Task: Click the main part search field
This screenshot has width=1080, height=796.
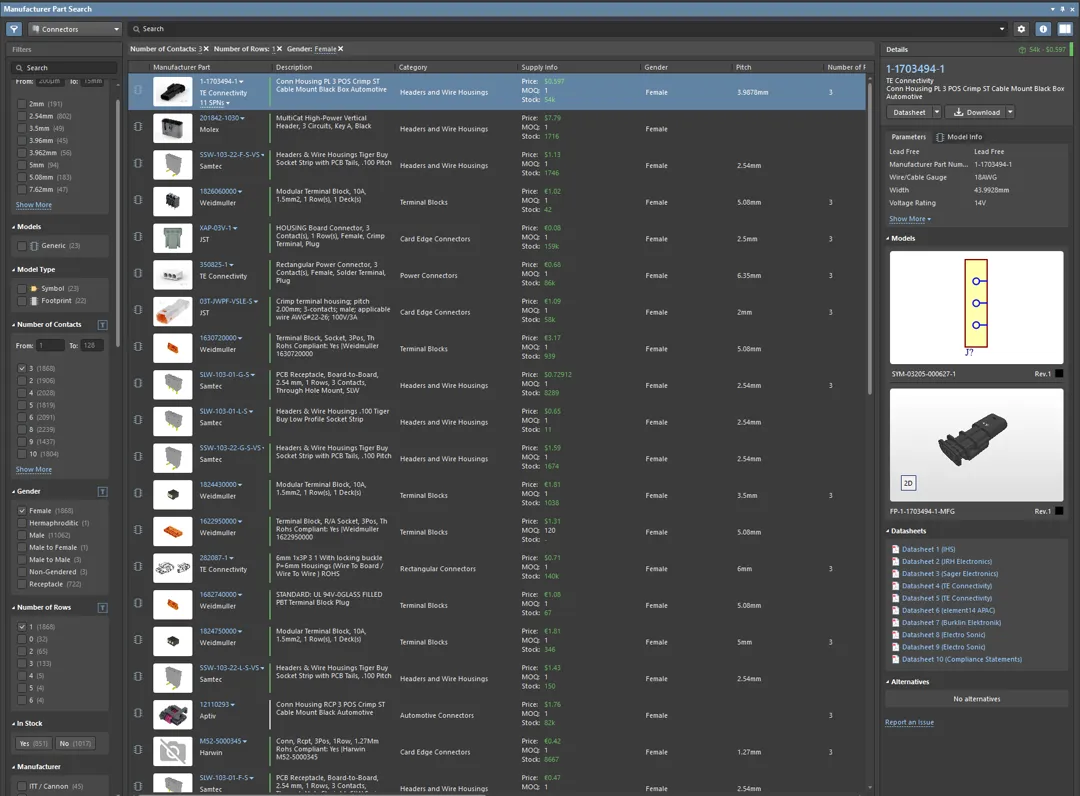Action: pyautogui.click(x=565, y=29)
